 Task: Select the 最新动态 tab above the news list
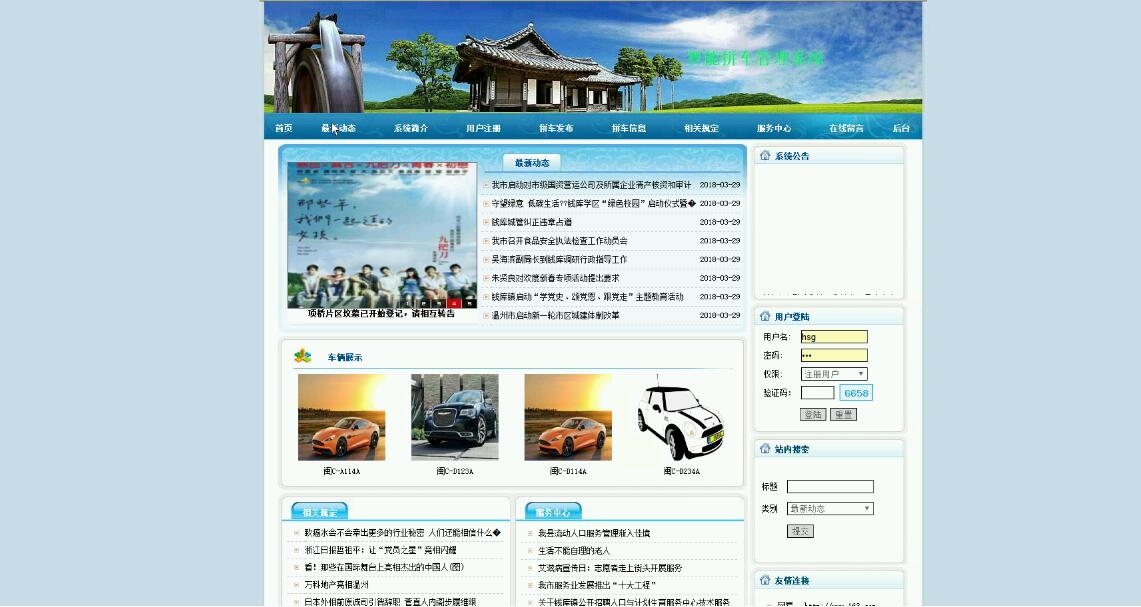(532, 163)
